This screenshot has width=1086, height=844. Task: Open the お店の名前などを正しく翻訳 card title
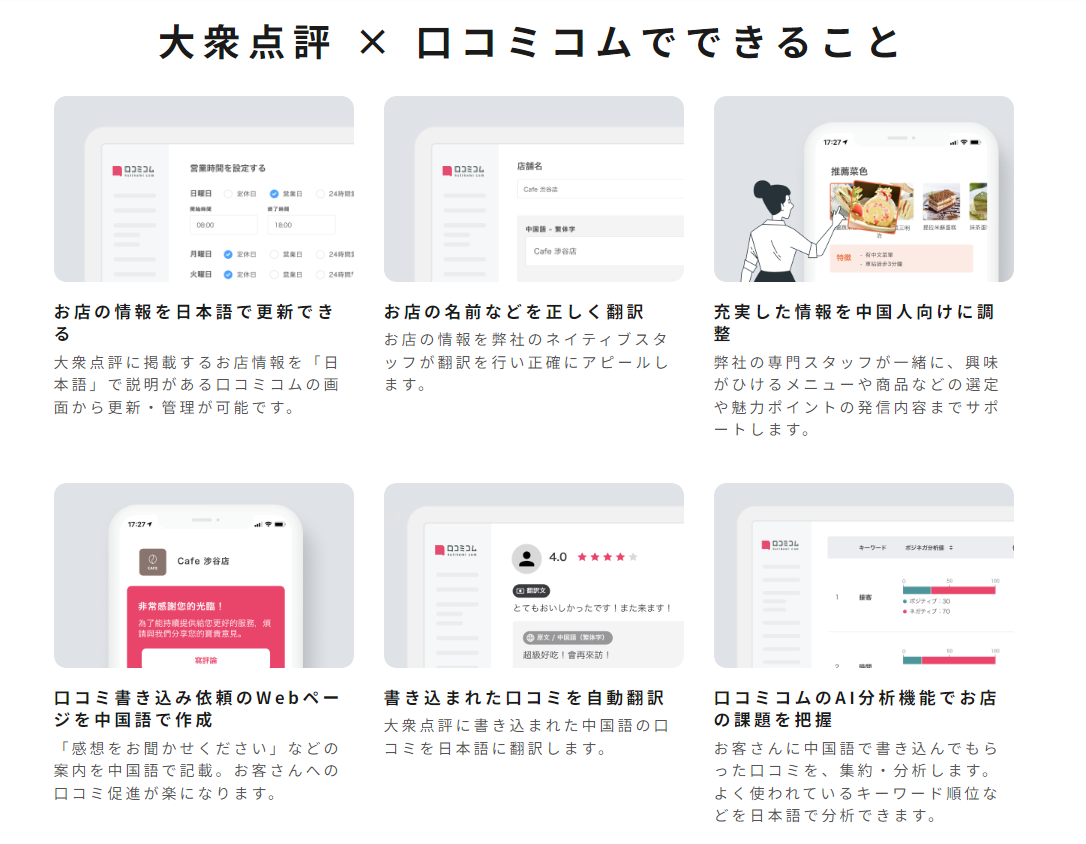pos(514,312)
